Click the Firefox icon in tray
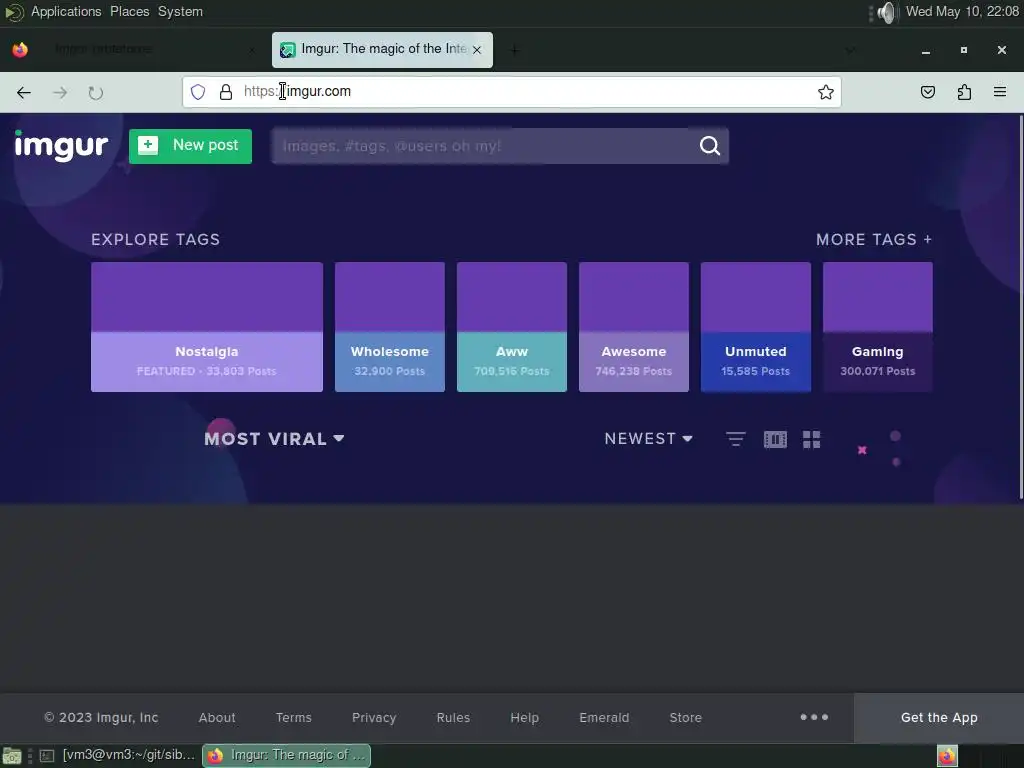1024x768 pixels. click(x=947, y=756)
